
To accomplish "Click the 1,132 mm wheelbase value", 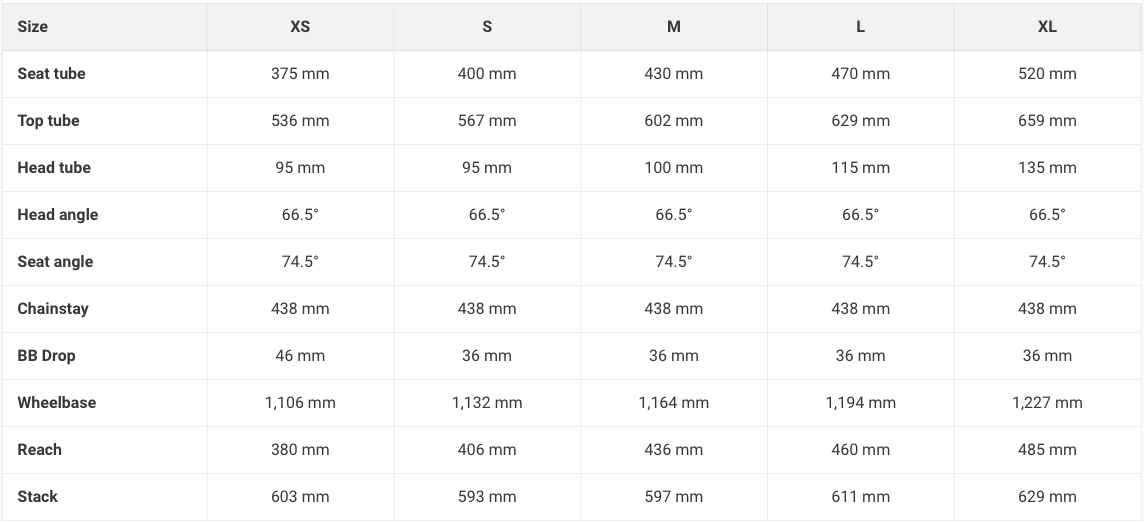I will coord(487,403).
